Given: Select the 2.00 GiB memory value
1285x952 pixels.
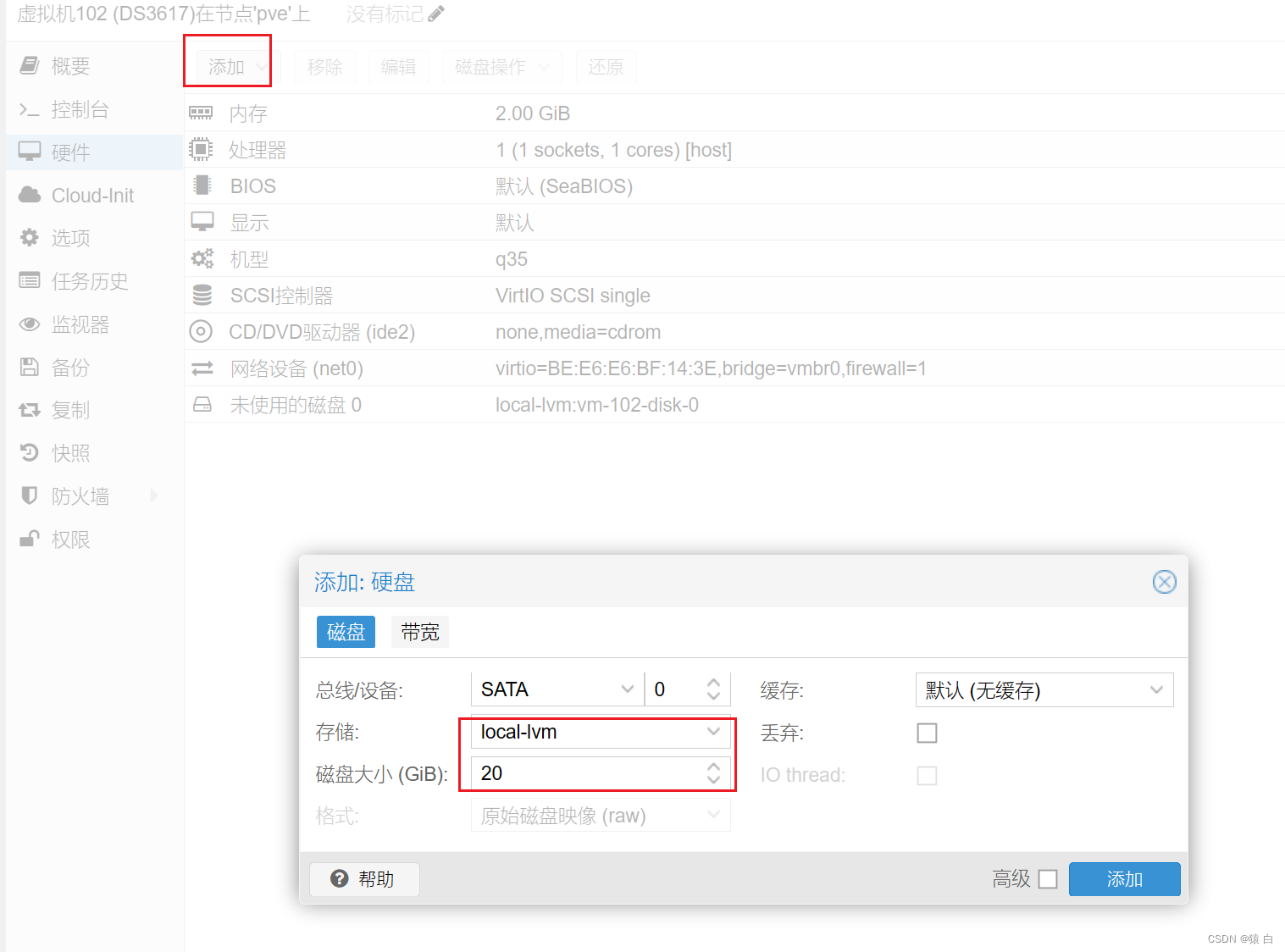Looking at the screenshot, I should [533, 113].
